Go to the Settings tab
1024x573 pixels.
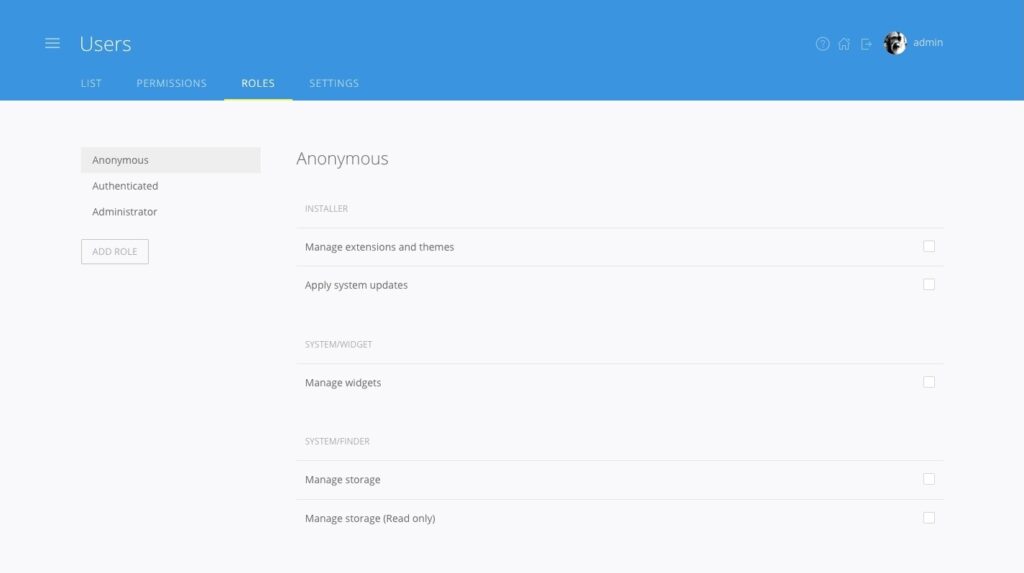(334, 83)
